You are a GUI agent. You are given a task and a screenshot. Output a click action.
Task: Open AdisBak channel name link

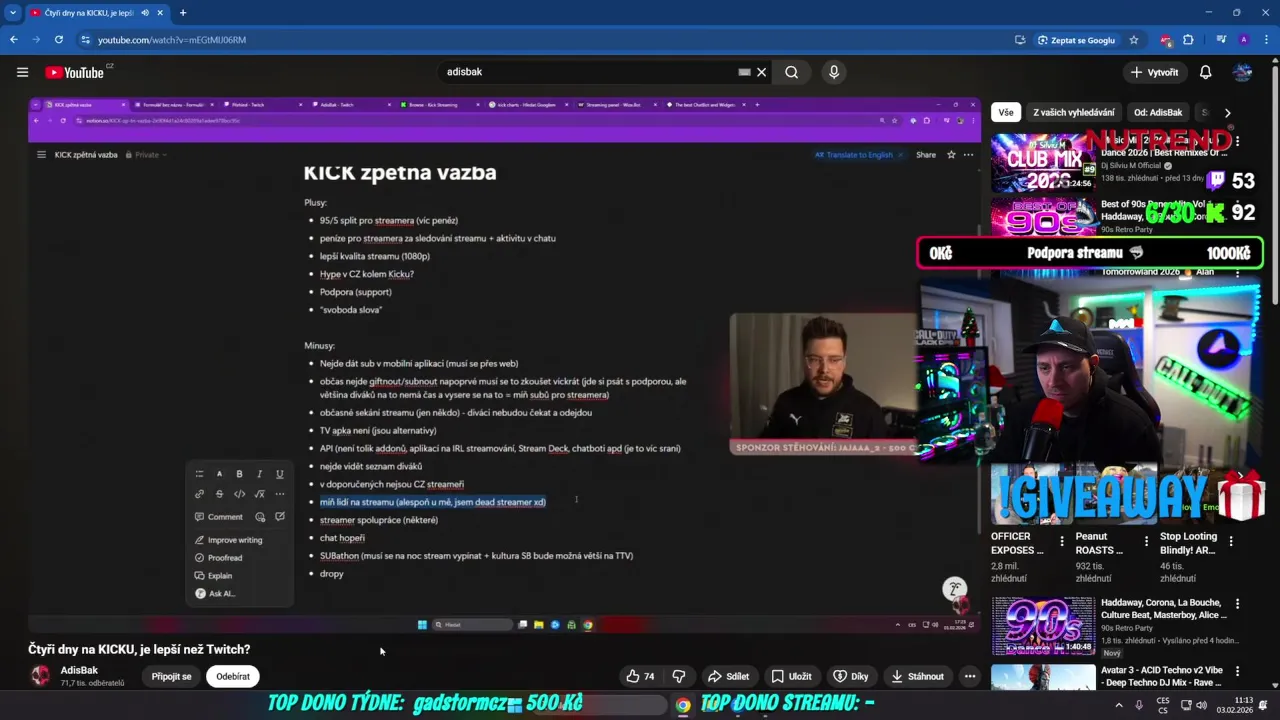pos(79,670)
